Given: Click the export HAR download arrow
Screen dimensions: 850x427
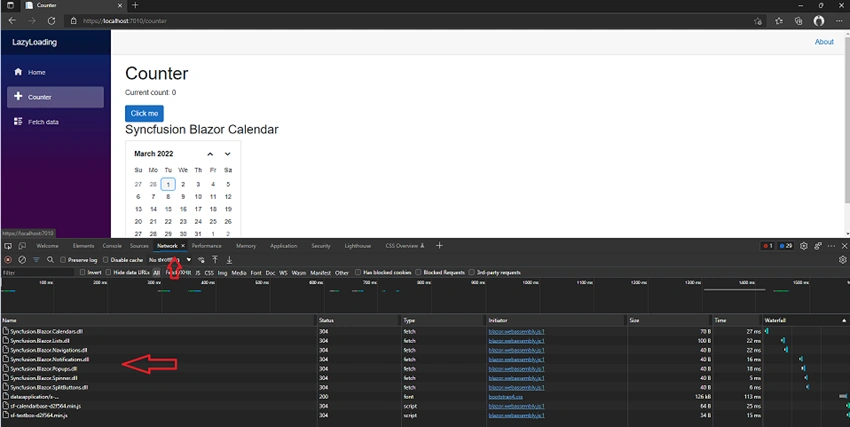Looking at the screenshot, I should pos(229,260).
